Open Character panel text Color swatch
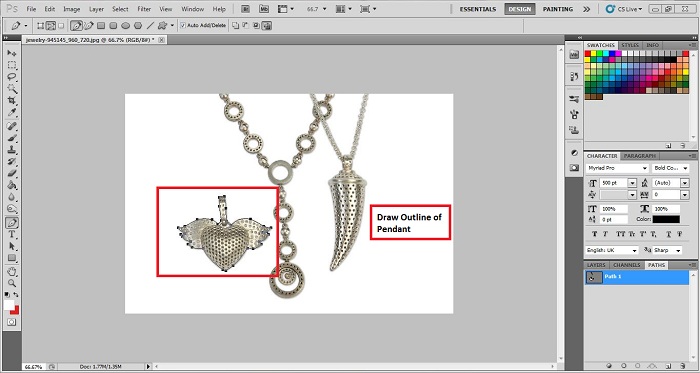The width and height of the screenshot is (700, 373). [x=666, y=219]
